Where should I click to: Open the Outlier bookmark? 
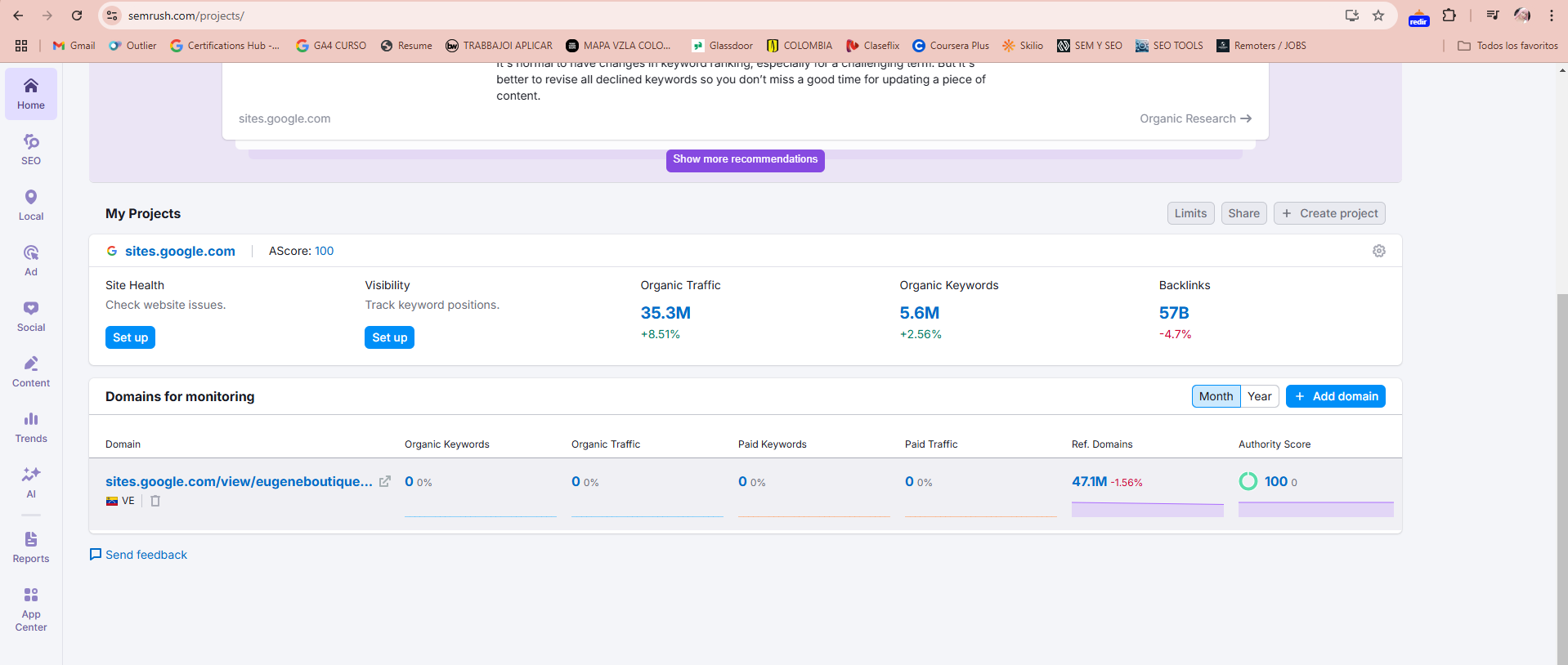click(132, 46)
